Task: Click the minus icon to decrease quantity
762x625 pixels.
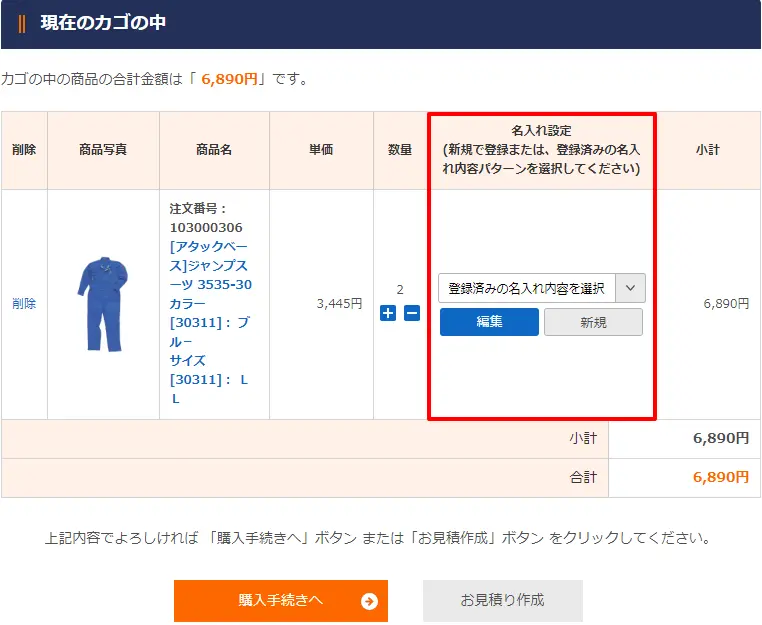Action: click(x=412, y=313)
